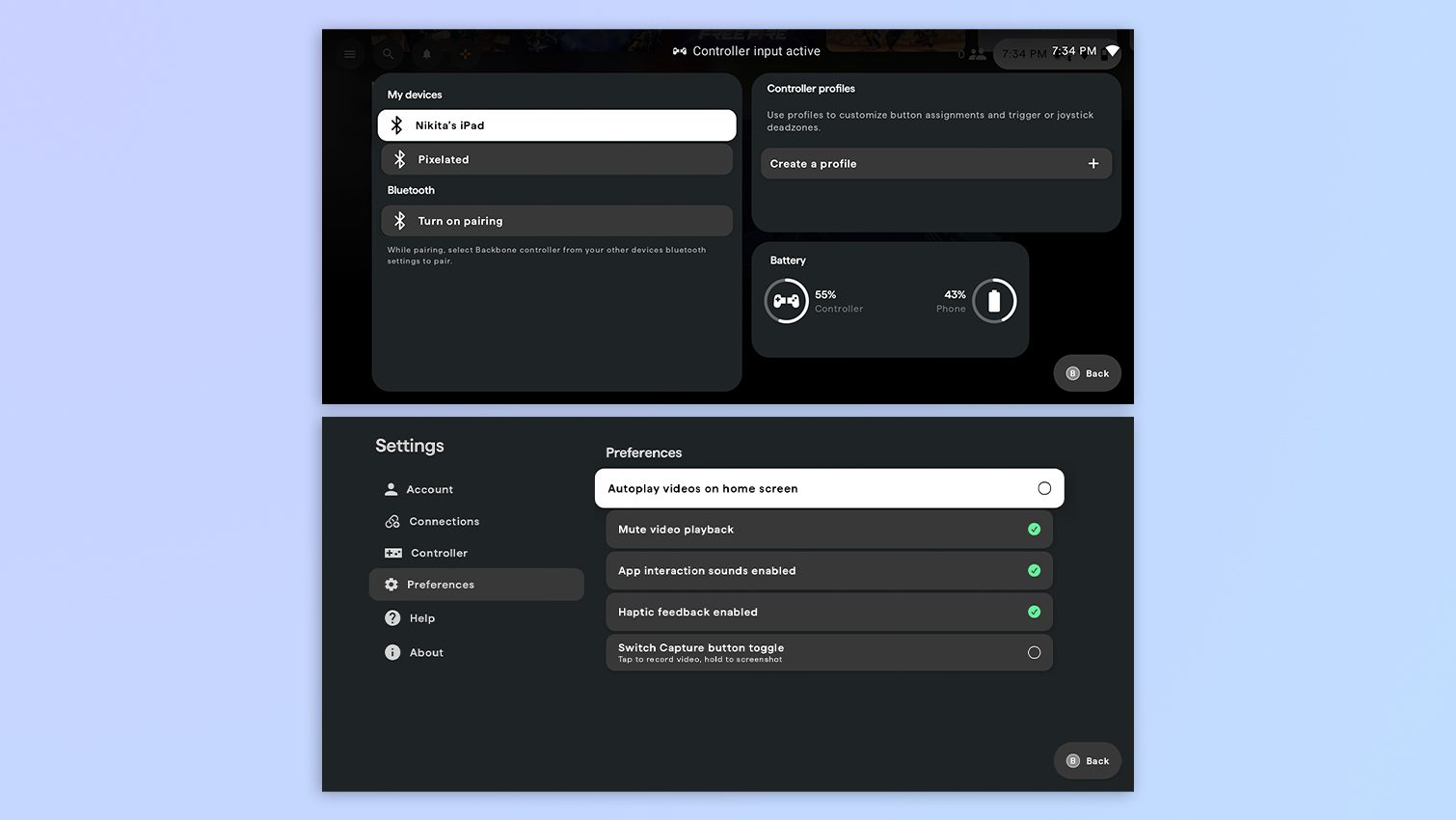This screenshot has width=1456, height=820.
Task: Click Turn on pairing
Action: (556, 220)
